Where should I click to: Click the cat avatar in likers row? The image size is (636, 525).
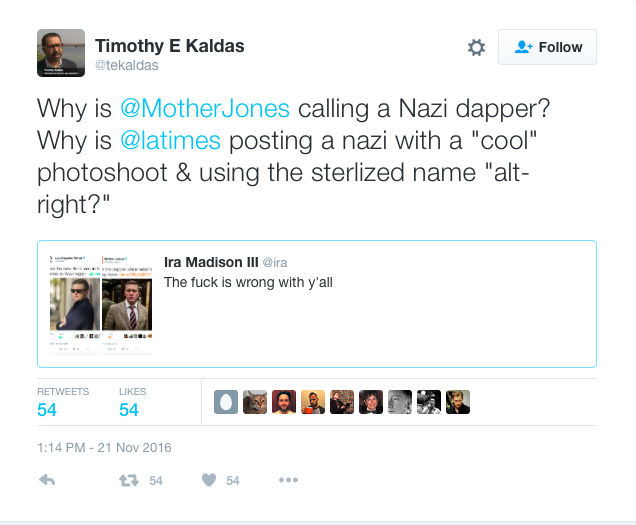pyautogui.click(x=255, y=402)
